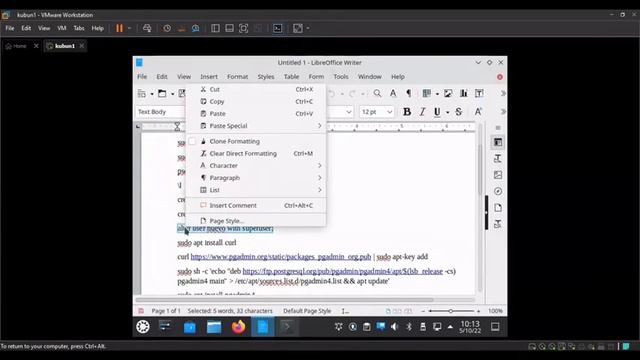Switch to the kubun1 VMware tab
Image resolution: width=640 pixels, height=360 pixels.
click(x=64, y=46)
